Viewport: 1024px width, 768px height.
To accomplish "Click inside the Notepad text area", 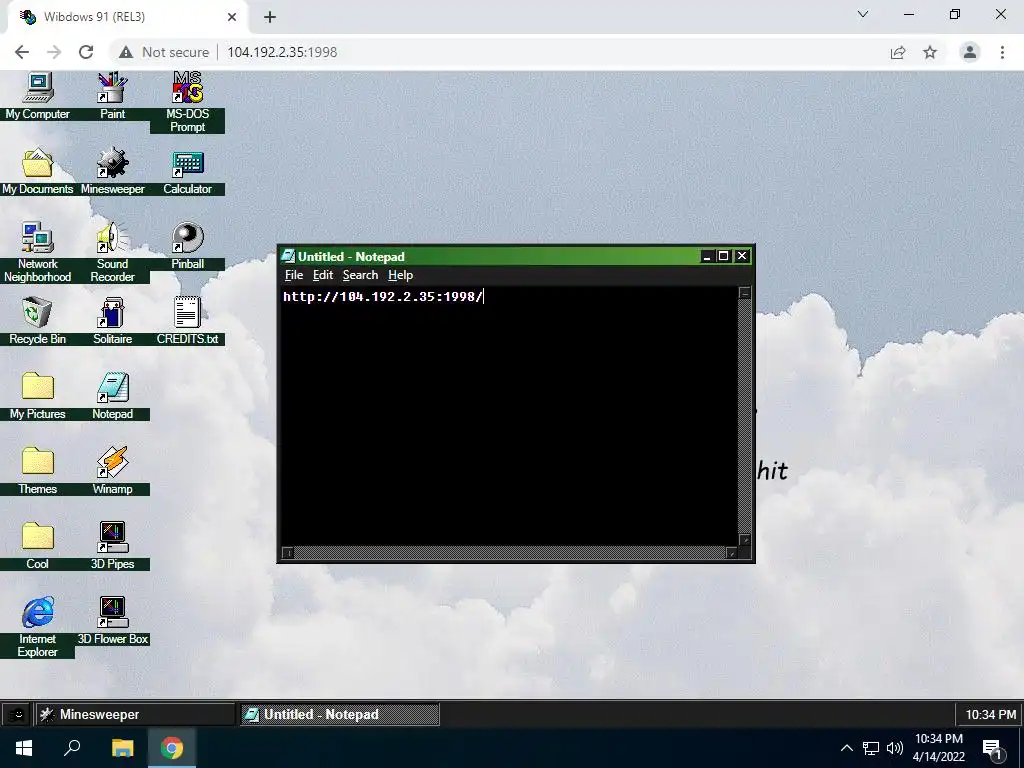I will (x=509, y=418).
